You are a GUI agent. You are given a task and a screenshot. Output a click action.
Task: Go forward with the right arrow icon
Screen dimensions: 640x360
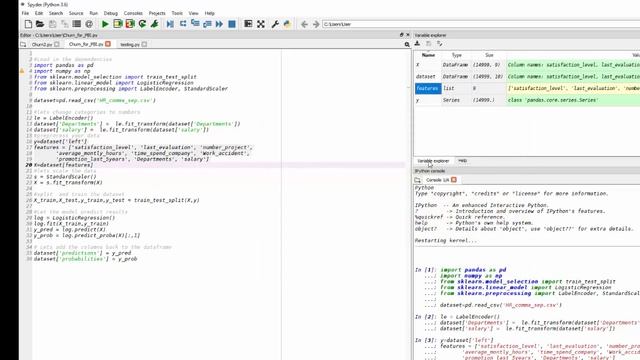point(316,24)
